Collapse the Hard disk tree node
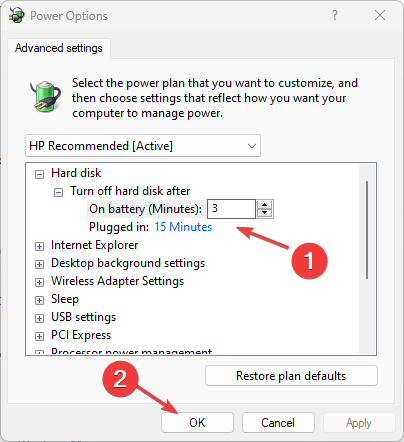The height and width of the screenshot is (442, 404). [x=39, y=174]
